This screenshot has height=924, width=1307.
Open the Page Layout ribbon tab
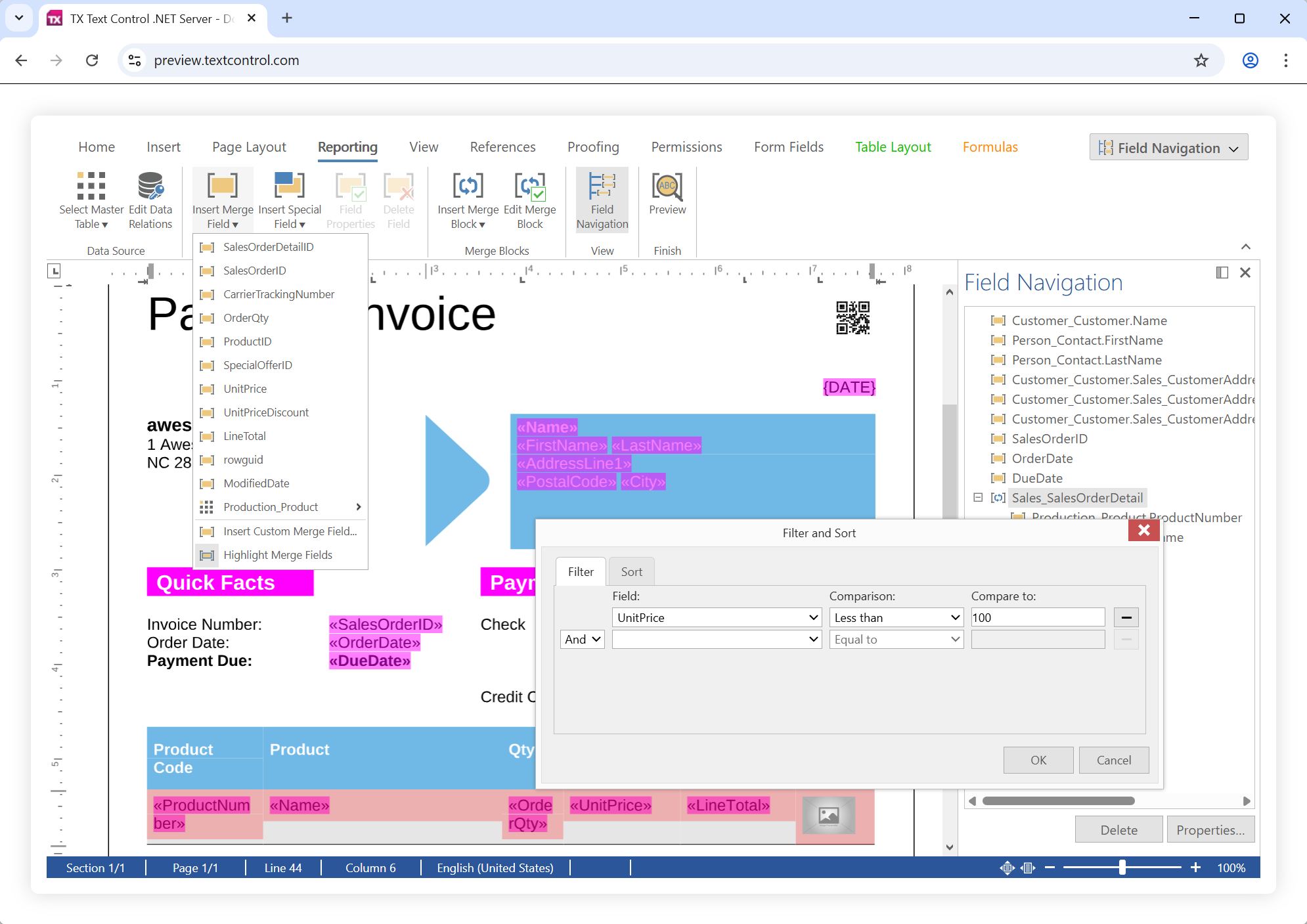coord(249,147)
